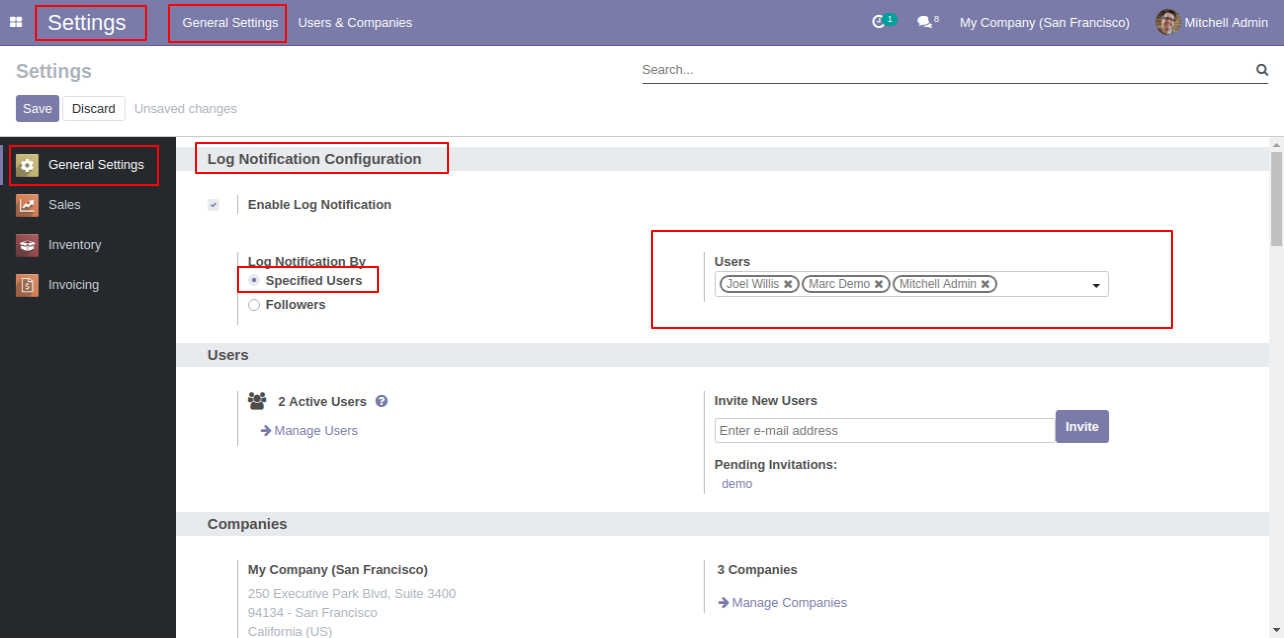Click the demo pending invitation
This screenshot has width=1284, height=638.
click(737, 484)
